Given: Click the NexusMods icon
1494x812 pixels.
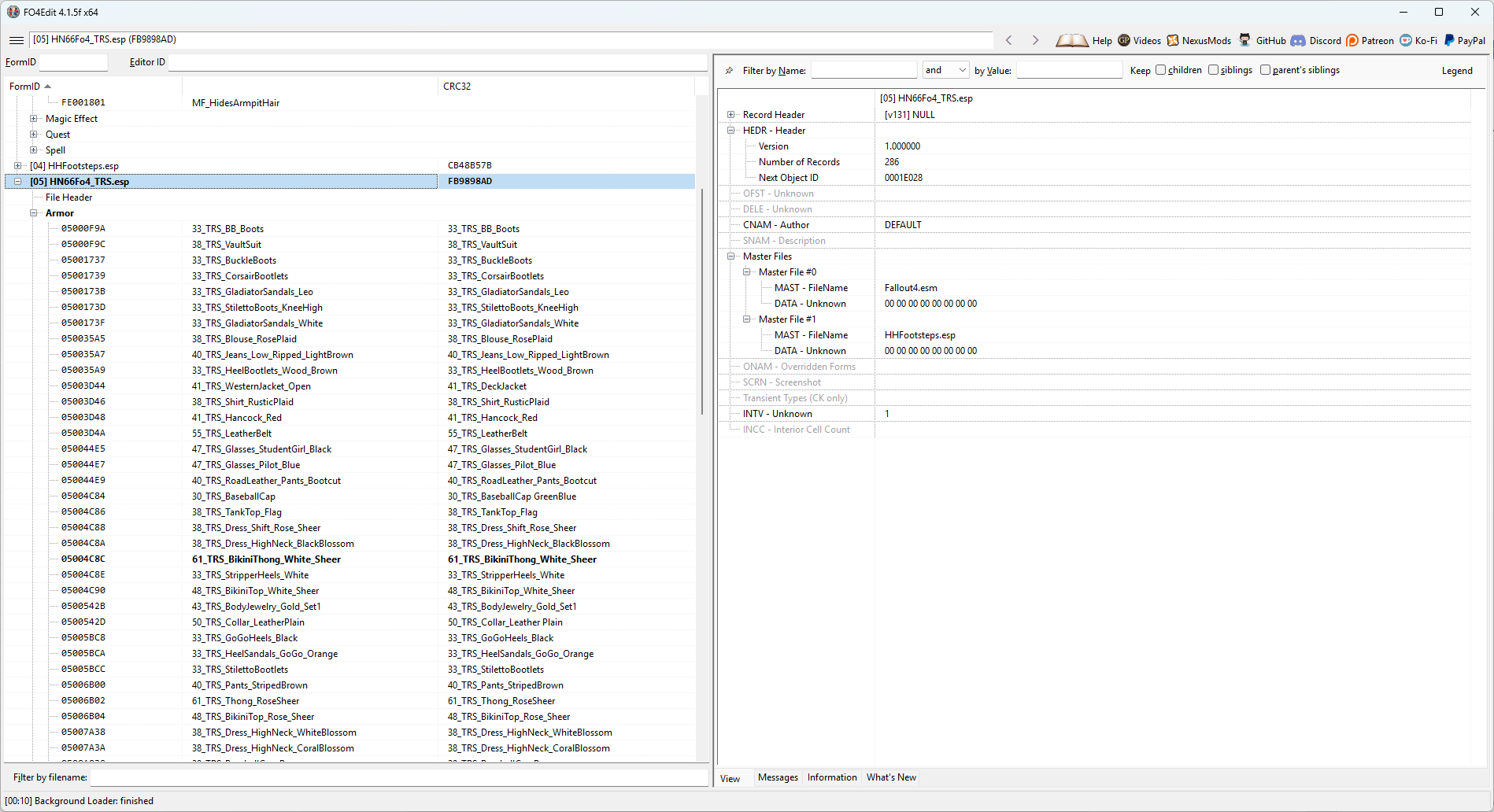Looking at the screenshot, I should [1173, 40].
